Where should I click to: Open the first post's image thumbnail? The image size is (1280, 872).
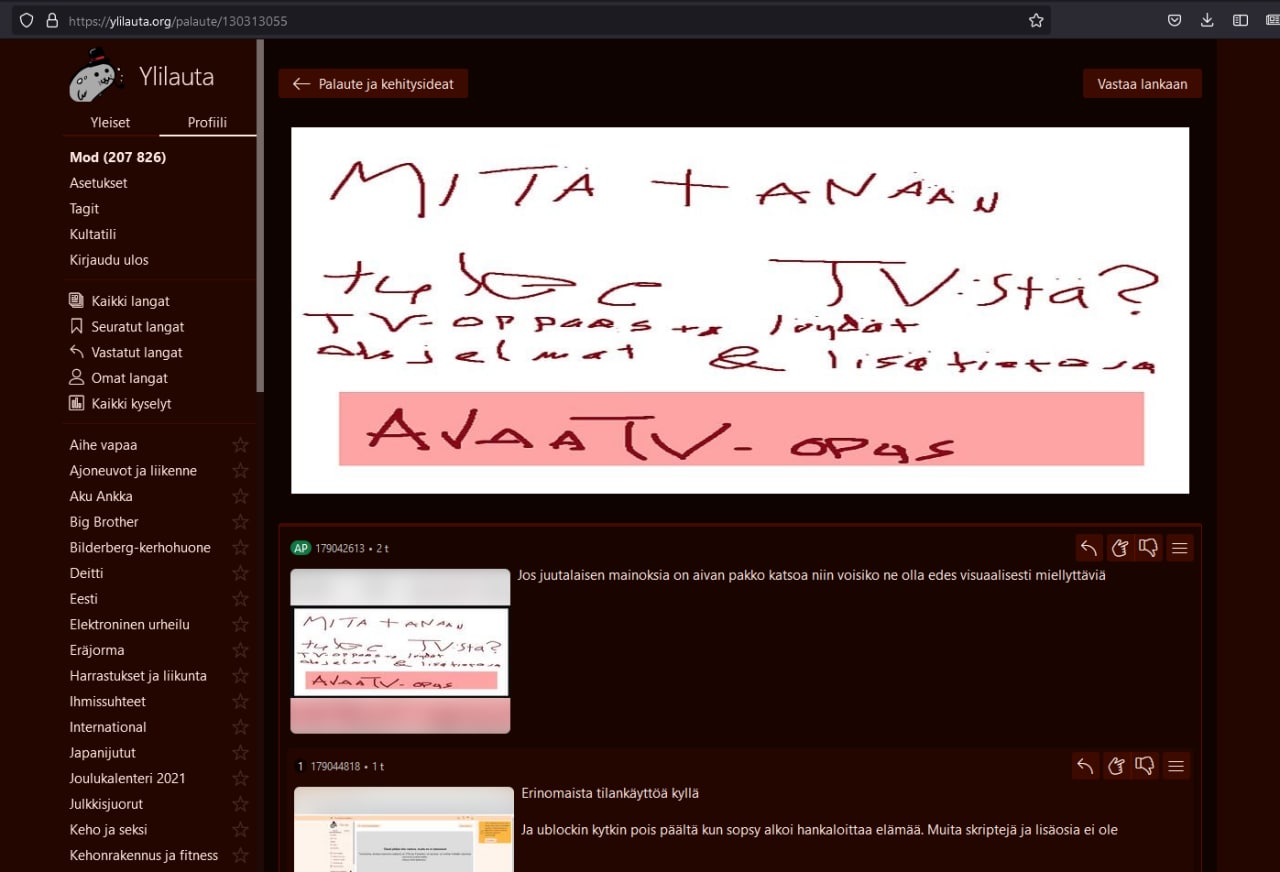point(400,651)
